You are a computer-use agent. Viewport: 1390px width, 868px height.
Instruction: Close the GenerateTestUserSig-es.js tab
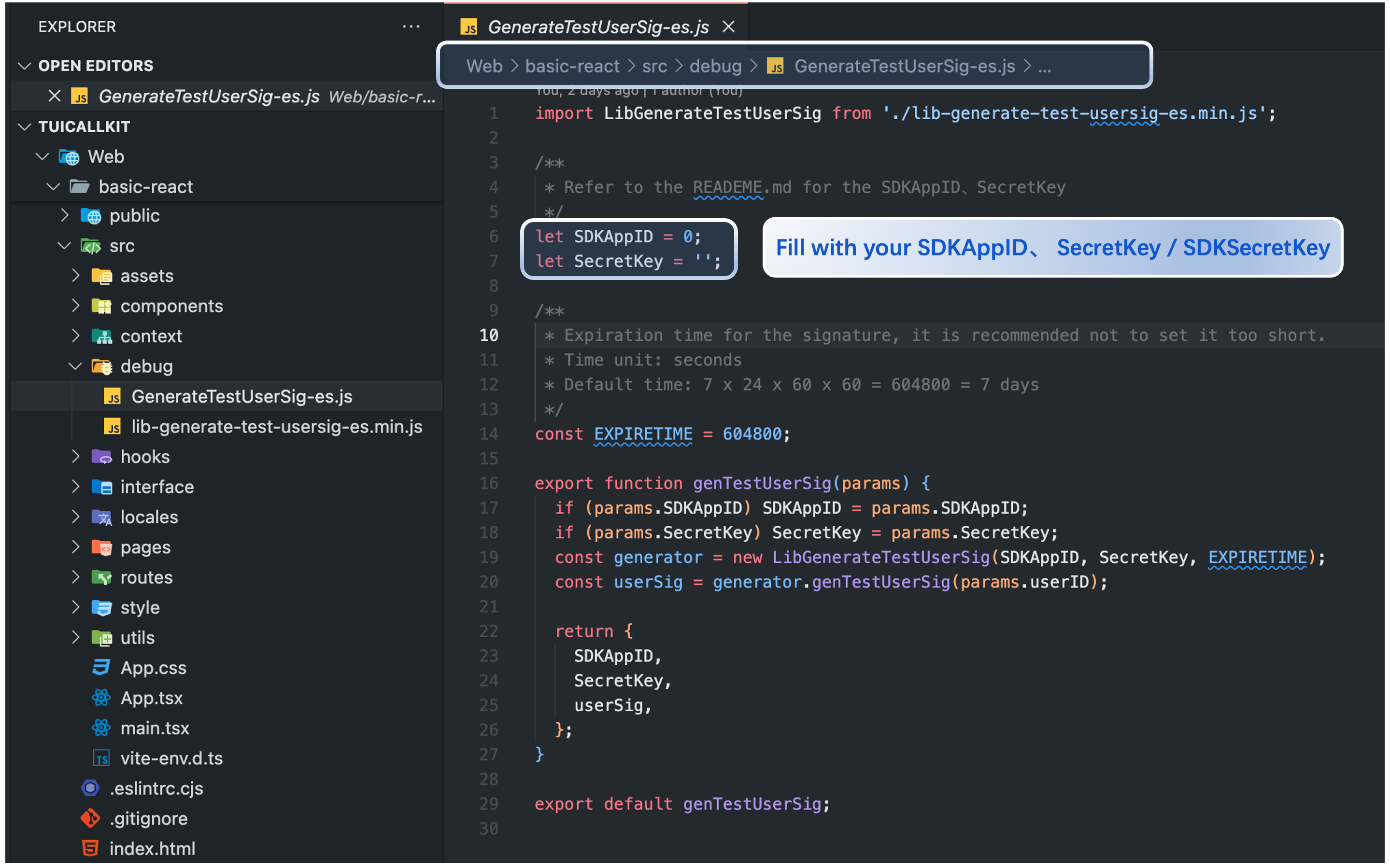pos(728,27)
